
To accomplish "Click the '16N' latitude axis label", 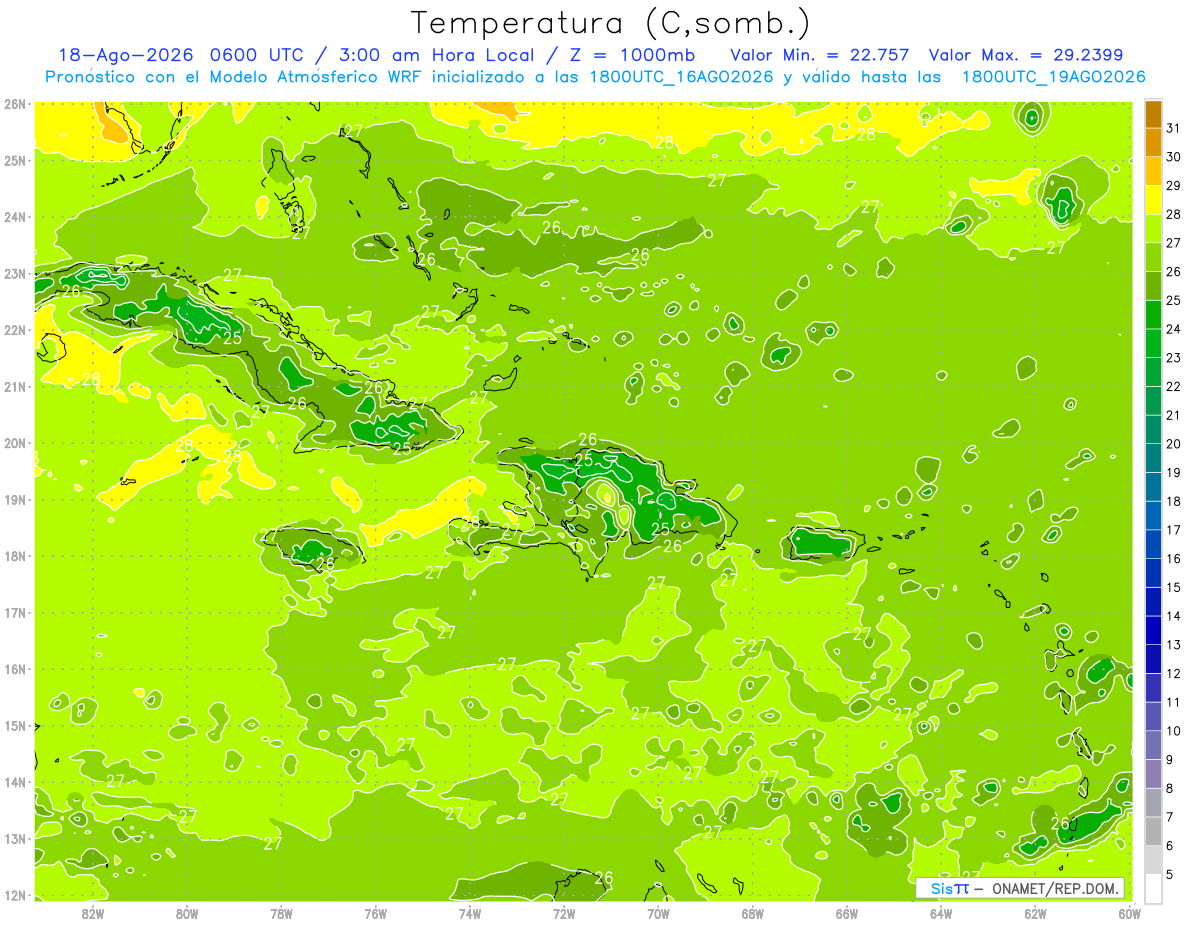I will click(15, 669).
